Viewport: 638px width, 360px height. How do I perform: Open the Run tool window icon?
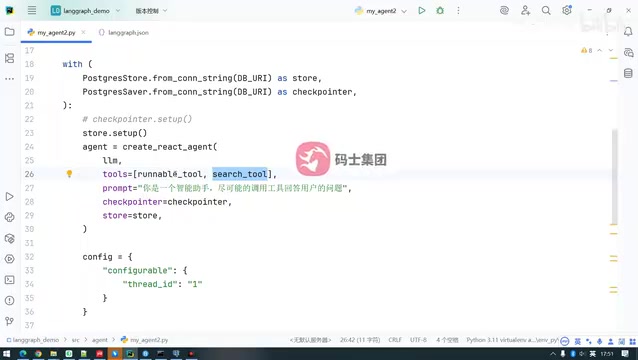point(9,196)
